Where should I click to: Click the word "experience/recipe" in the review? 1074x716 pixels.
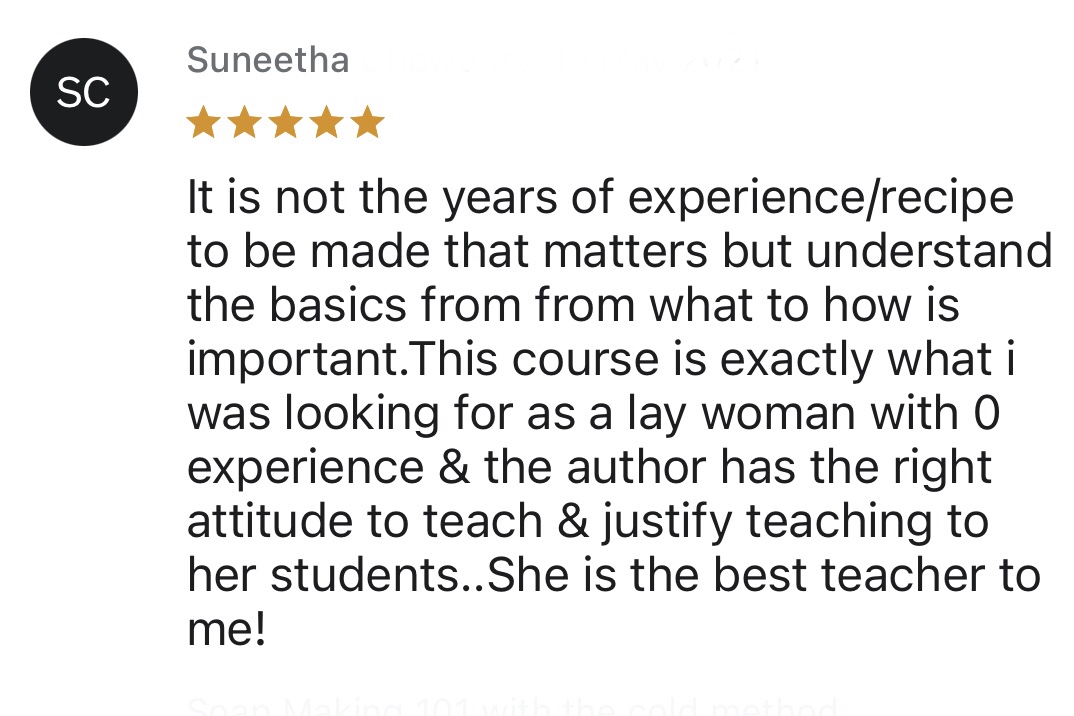pos(821,199)
